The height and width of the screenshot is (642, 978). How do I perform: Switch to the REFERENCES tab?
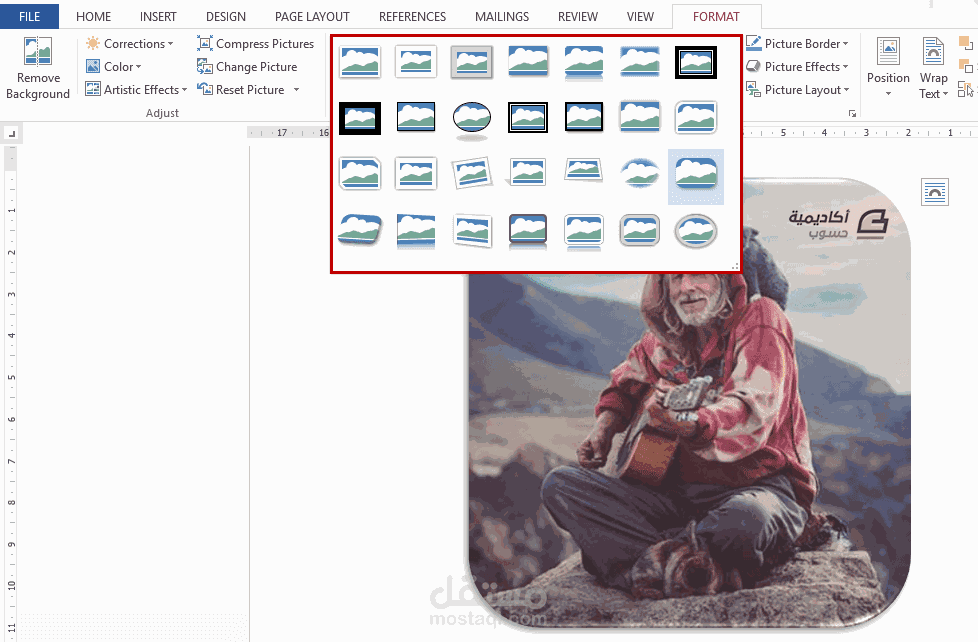click(x=412, y=17)
